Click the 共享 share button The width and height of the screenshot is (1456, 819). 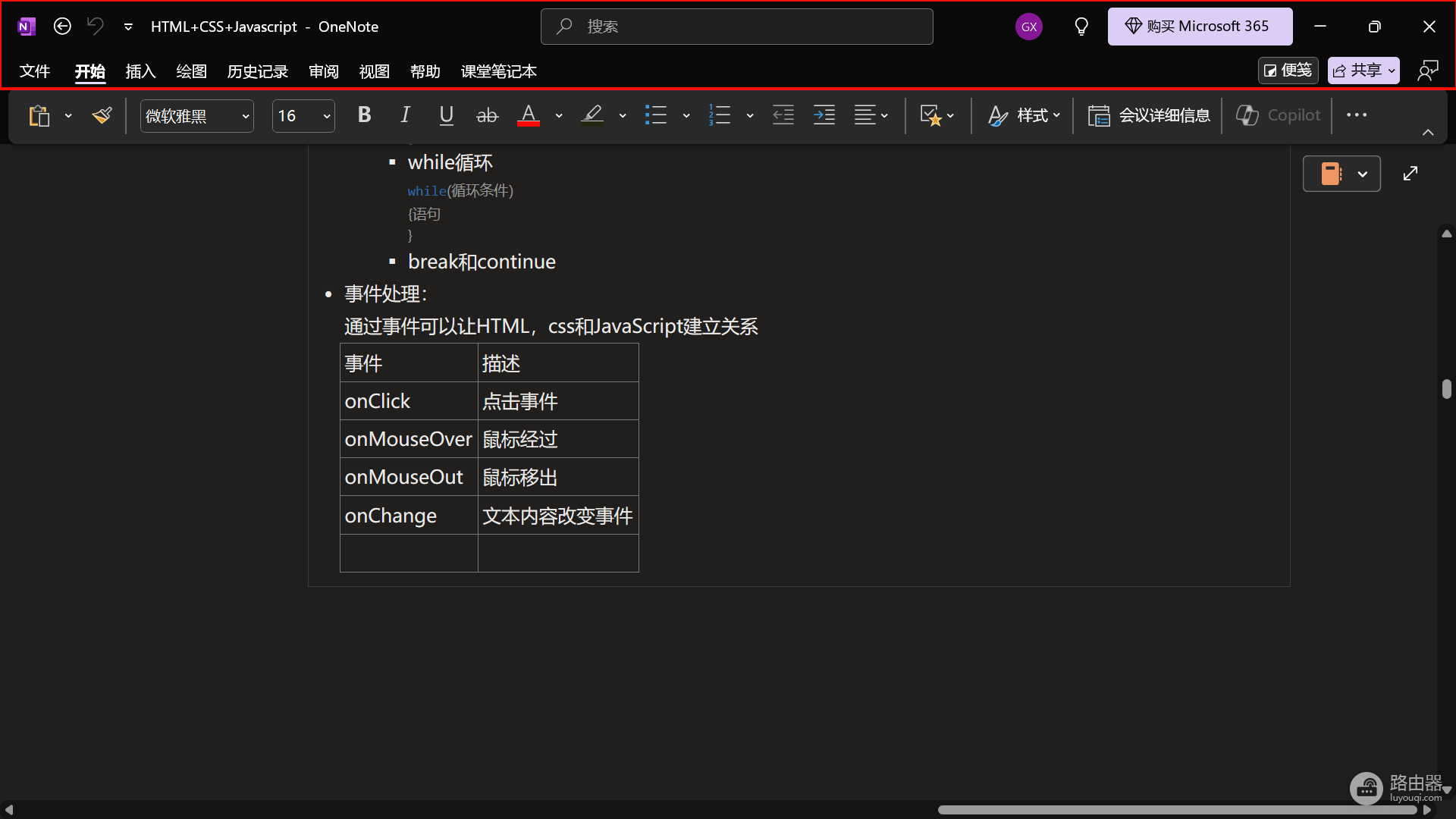click(1363, 71)
